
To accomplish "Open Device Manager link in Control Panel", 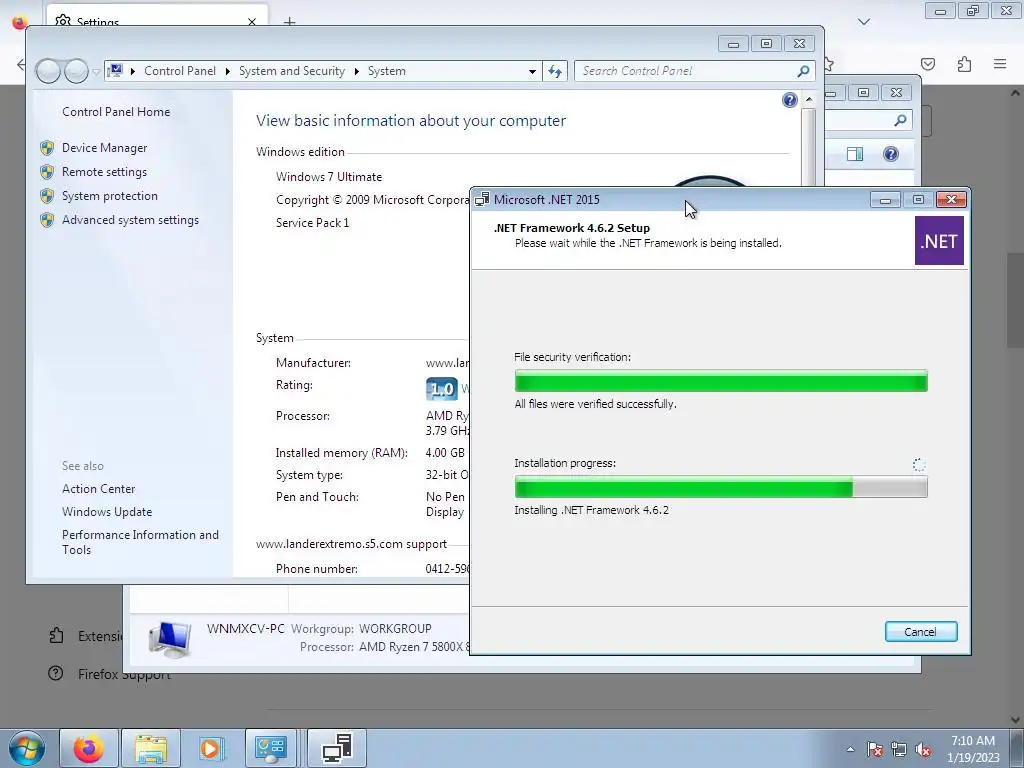I will (x=104, y=148).
